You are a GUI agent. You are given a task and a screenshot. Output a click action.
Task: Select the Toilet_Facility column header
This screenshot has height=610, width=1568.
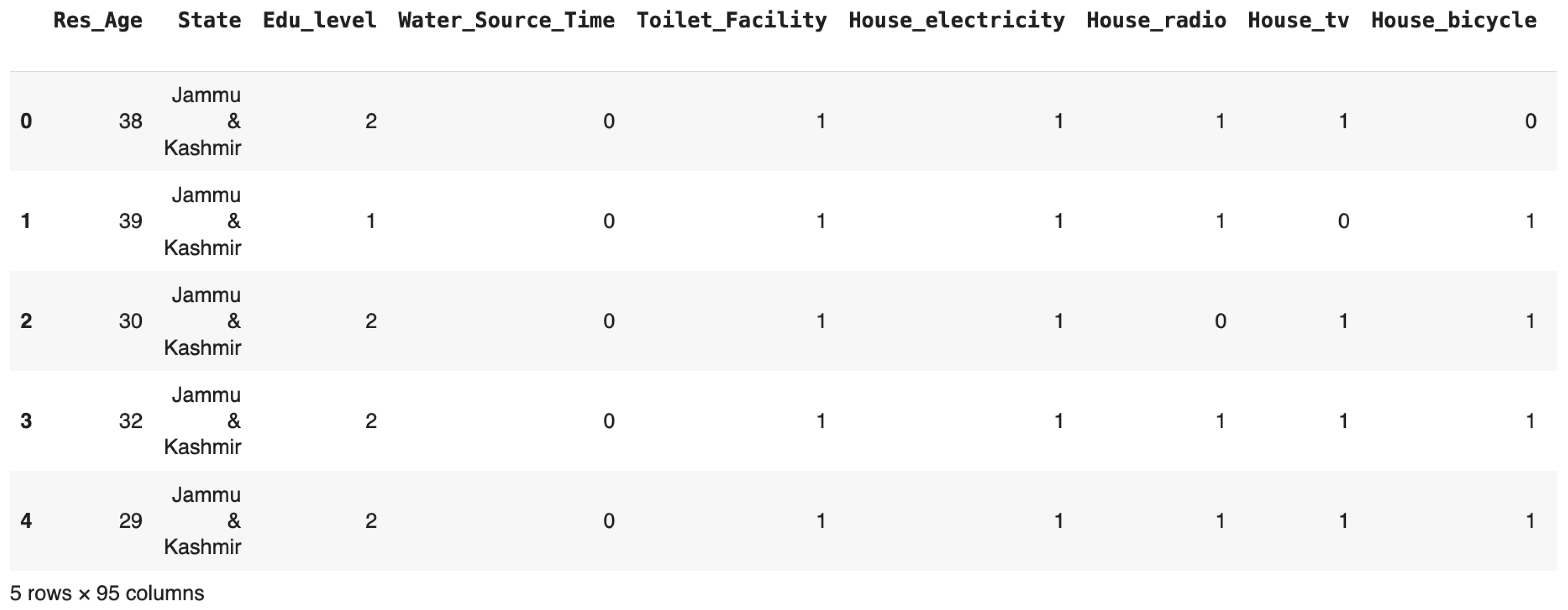tap(732, 20)
